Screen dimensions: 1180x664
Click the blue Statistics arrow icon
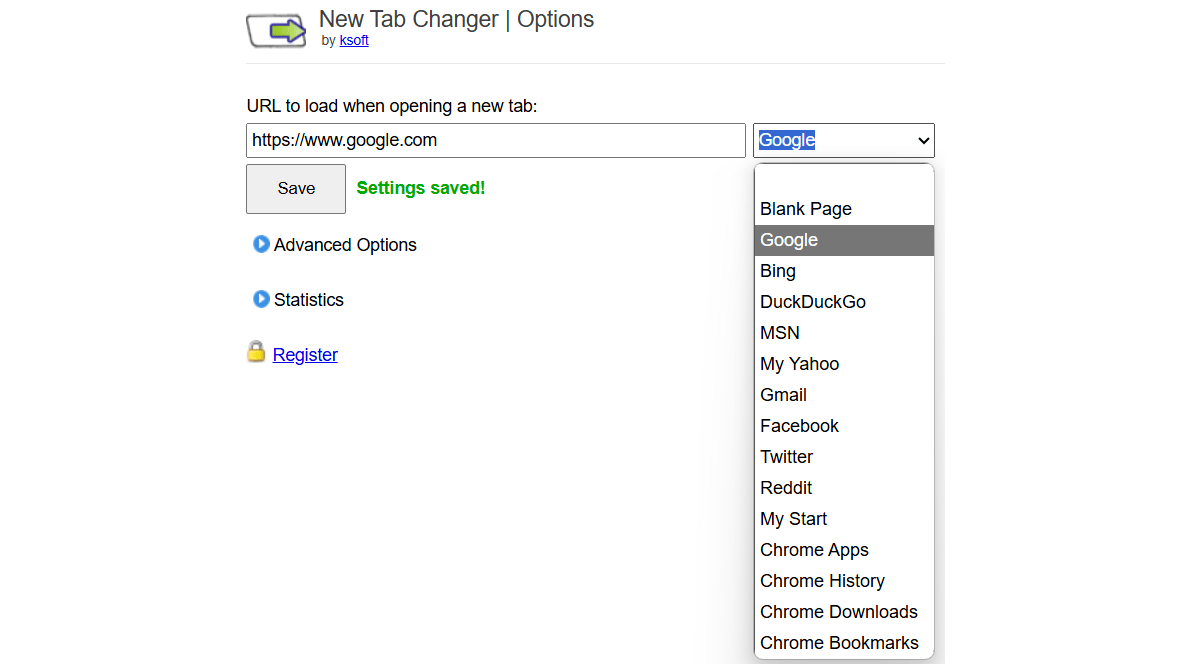(x=261, y=299)
